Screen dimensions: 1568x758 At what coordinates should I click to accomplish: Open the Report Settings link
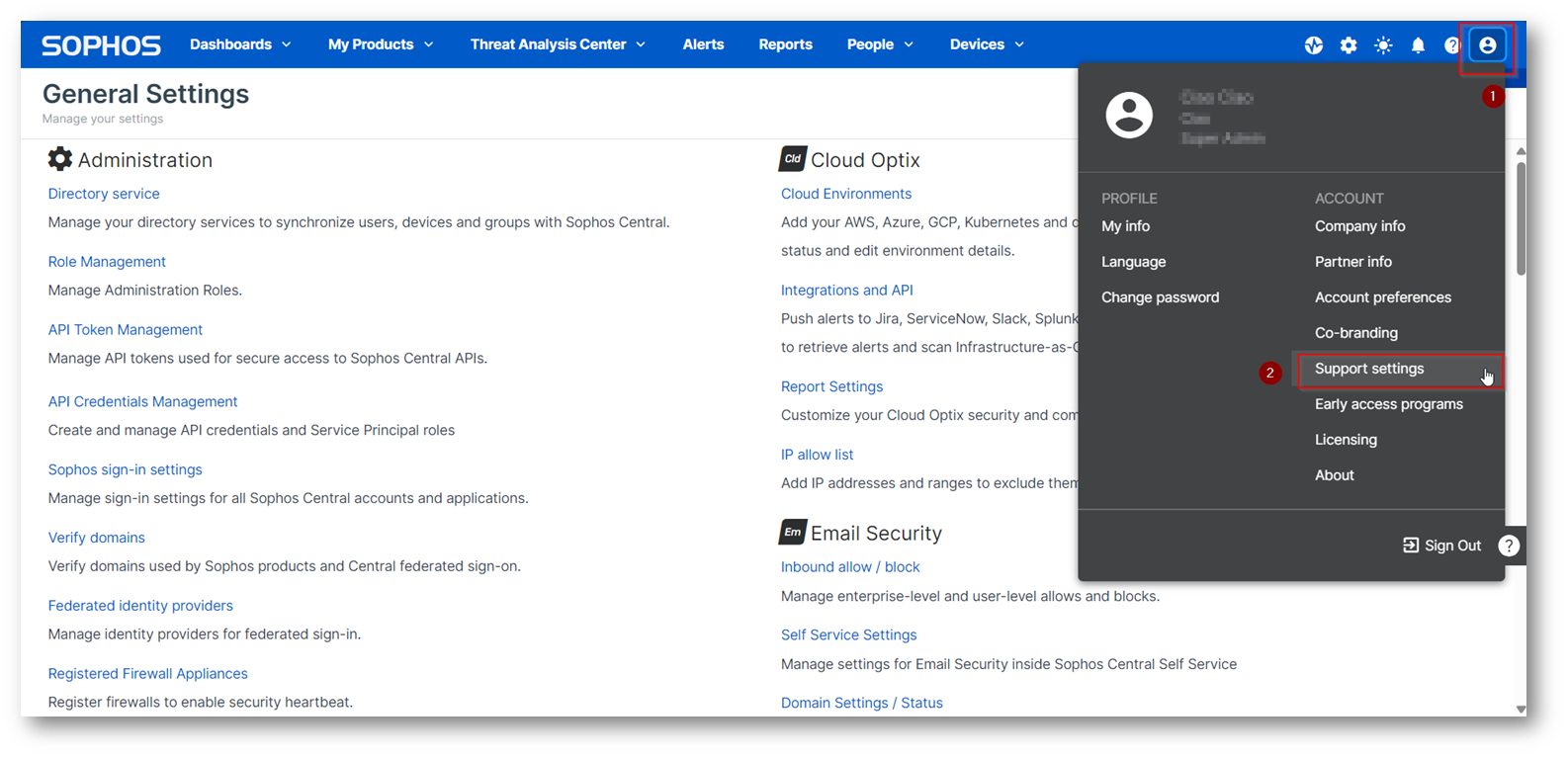[x=831, y=386]
